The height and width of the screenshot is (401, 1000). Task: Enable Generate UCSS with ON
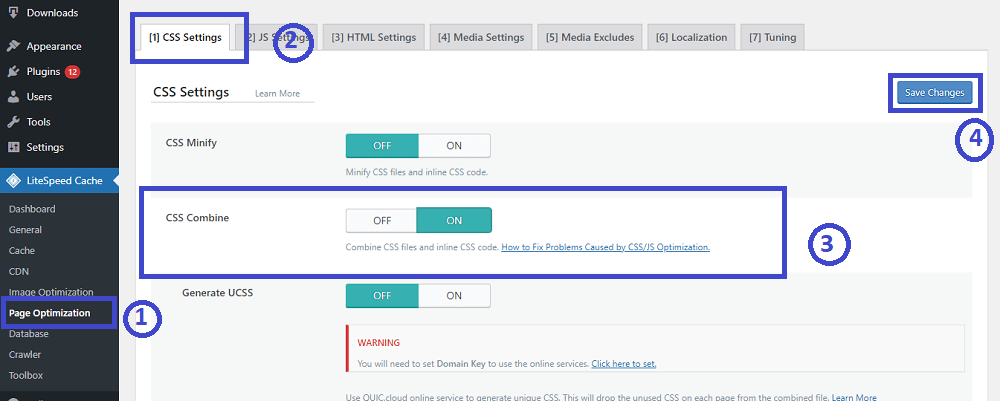454,295
